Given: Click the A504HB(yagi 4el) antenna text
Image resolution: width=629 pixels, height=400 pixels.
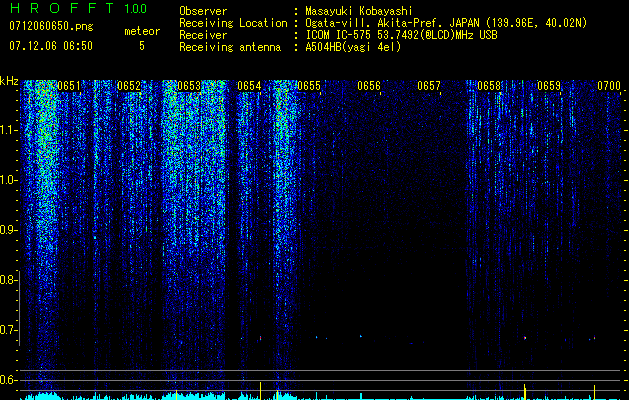Looking at the screenshot, I should 353,47.
